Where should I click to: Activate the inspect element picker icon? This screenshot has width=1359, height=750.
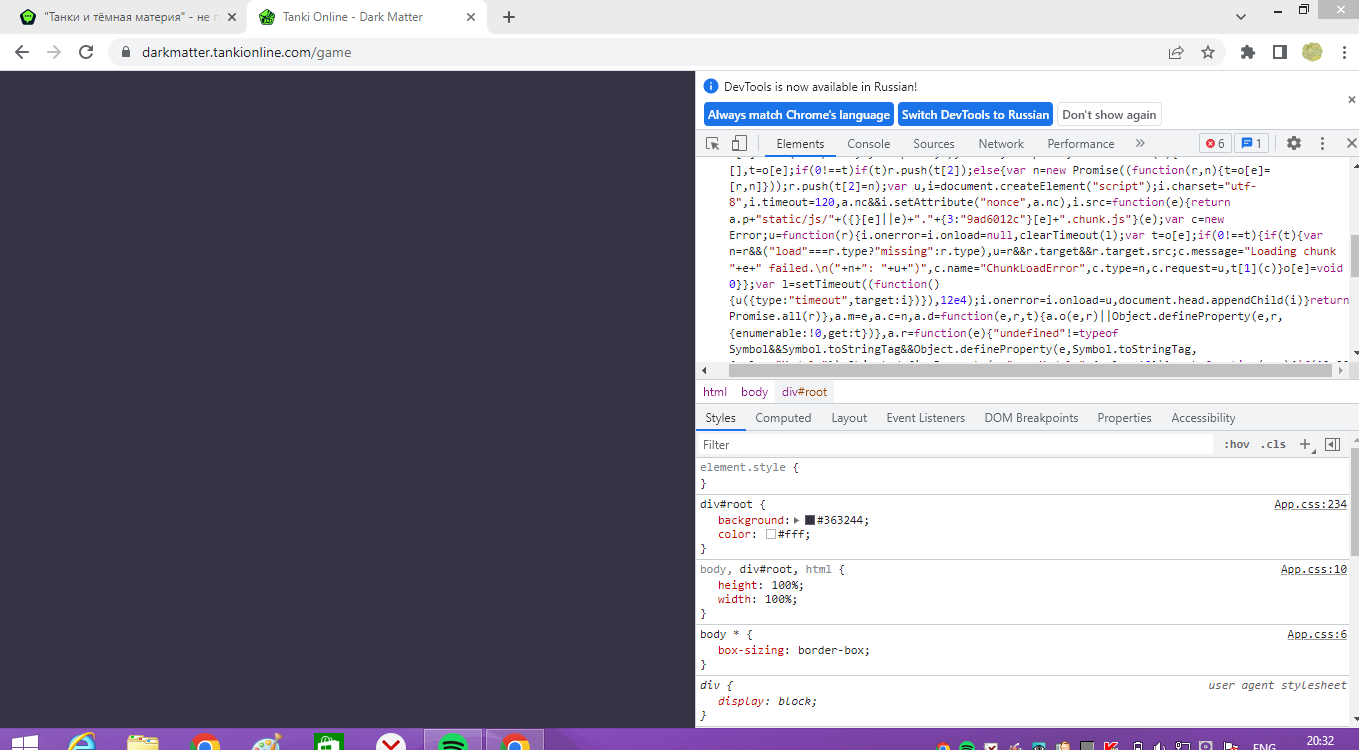pos(713,143)
